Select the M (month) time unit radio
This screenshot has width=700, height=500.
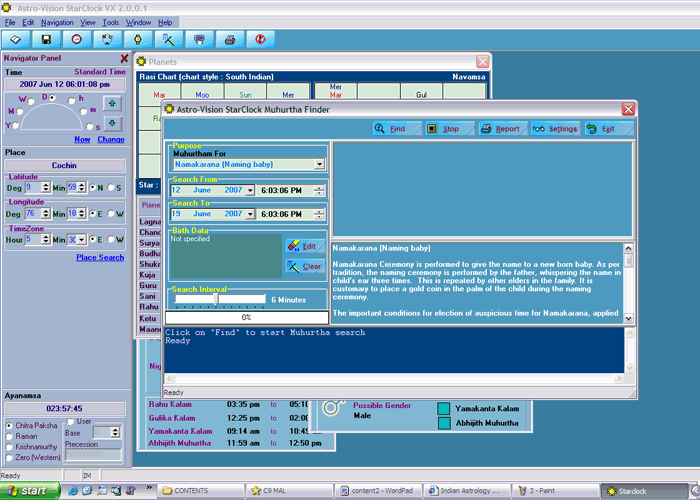[x=20, y=112]
